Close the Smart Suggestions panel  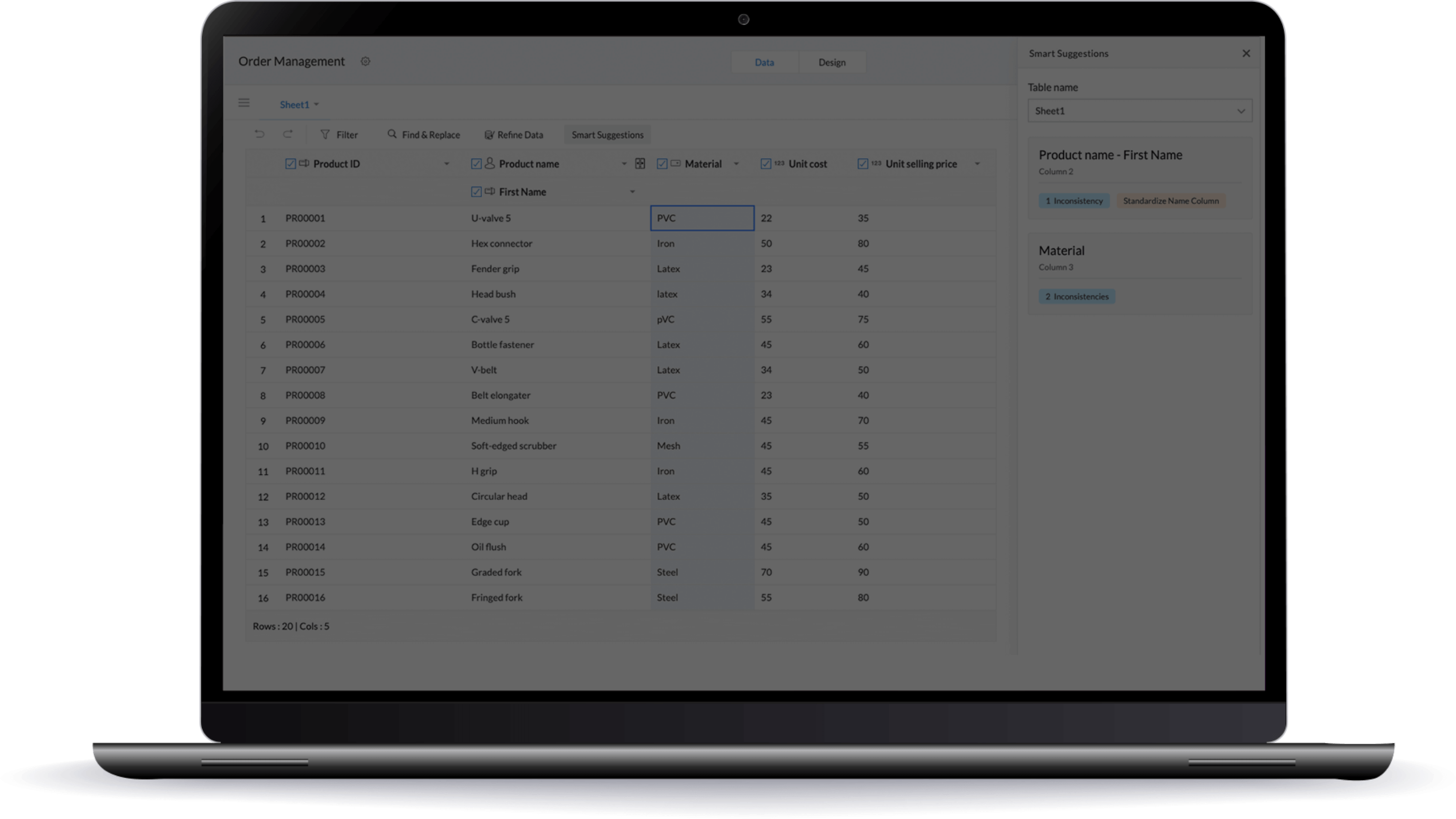click(x=1246, y=53)
